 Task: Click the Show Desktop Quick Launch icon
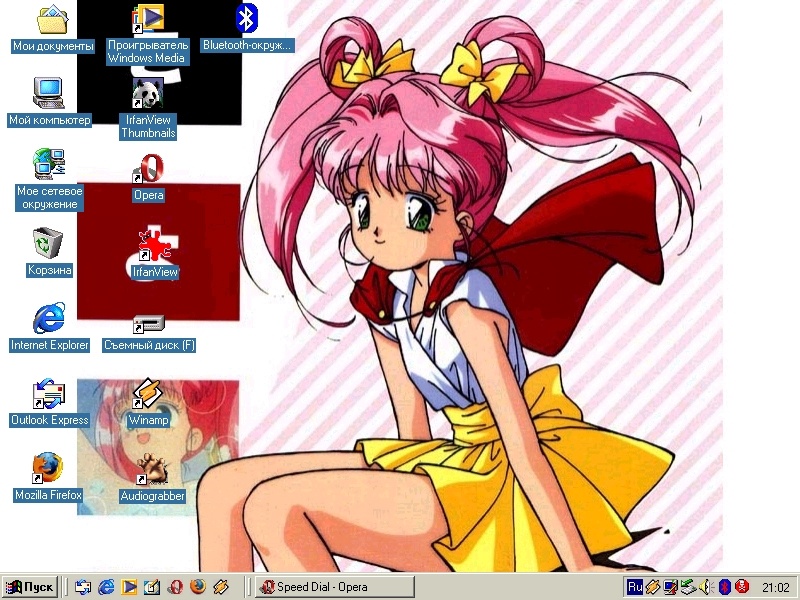click(152, 587)
